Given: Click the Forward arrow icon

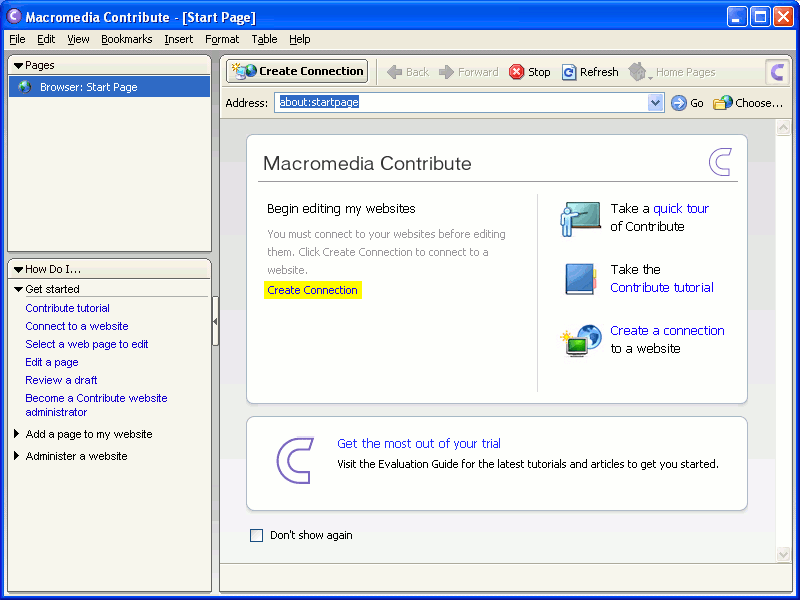Looking at the screenshot, I should click(446, 72).
